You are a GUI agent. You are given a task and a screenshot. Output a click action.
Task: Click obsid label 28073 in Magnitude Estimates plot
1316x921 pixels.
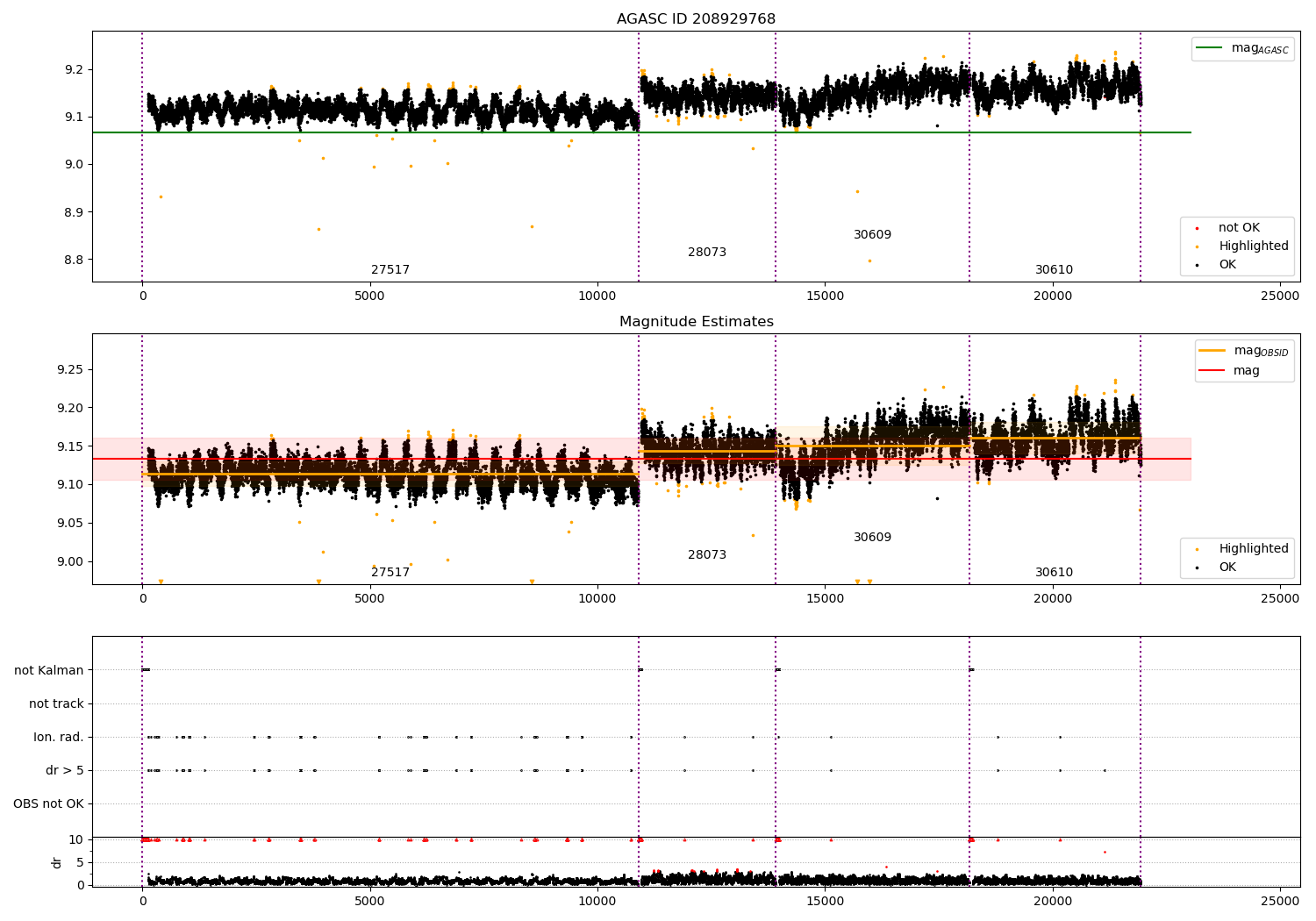707,555
